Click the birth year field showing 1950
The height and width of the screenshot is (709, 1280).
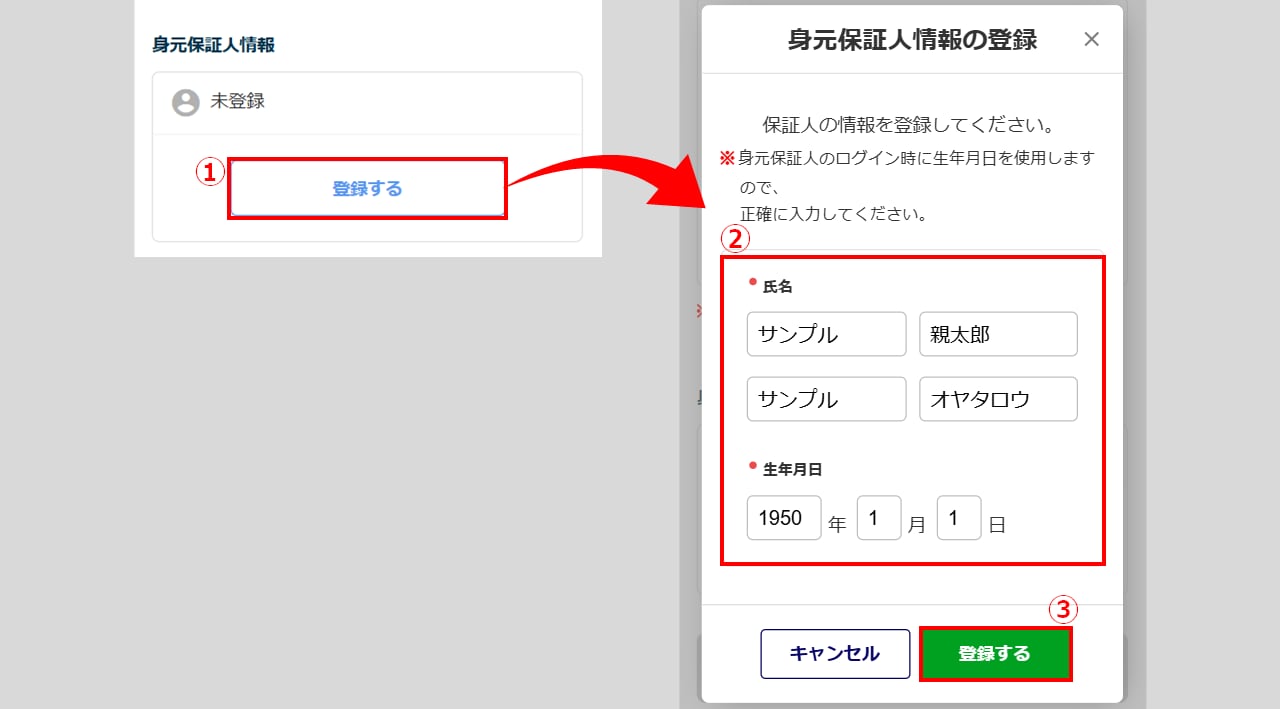tap(784, 518)
